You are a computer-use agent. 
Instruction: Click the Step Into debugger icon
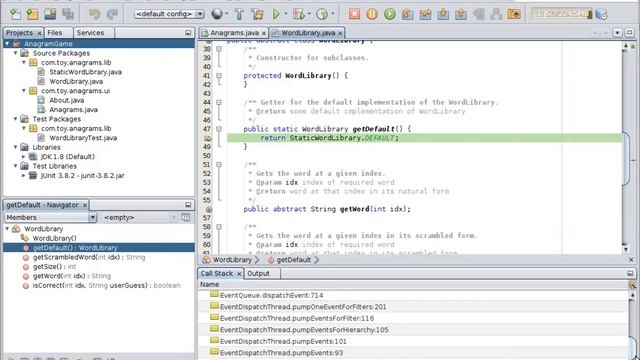point(443,14)
